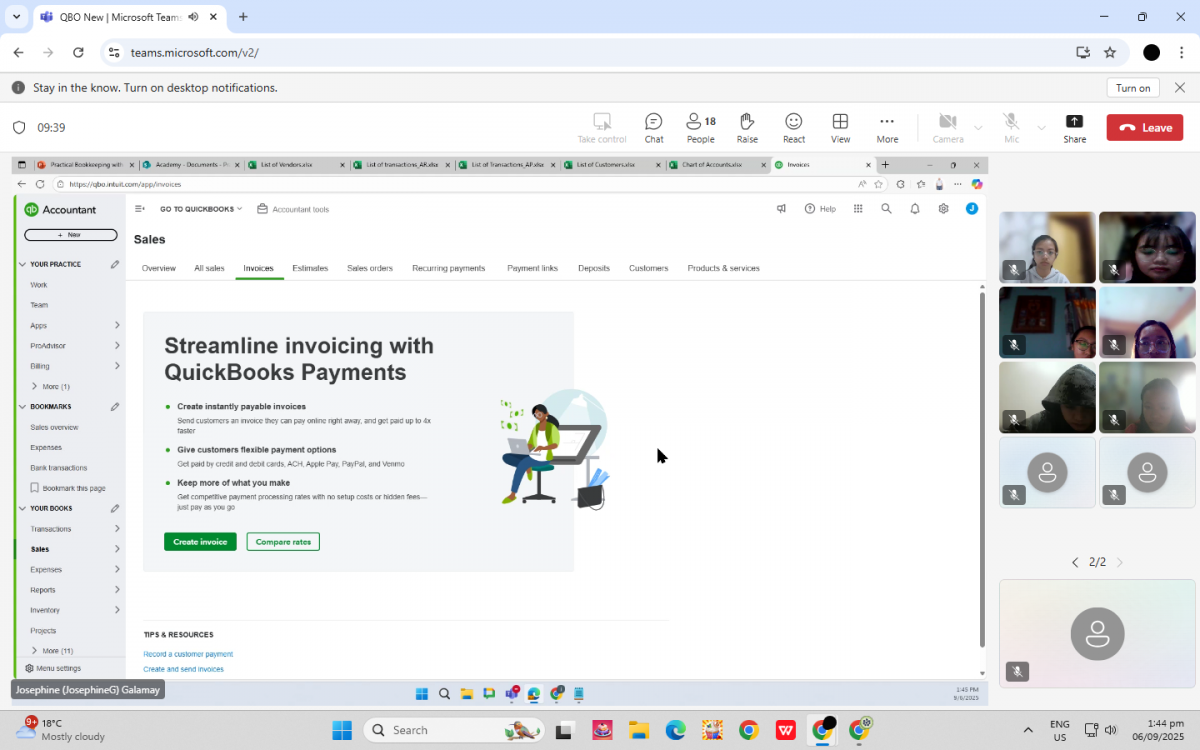The width and height of the screenshot is (1200, 750).
Task: Toggle the Camera on
Action: tap(947, 127)
